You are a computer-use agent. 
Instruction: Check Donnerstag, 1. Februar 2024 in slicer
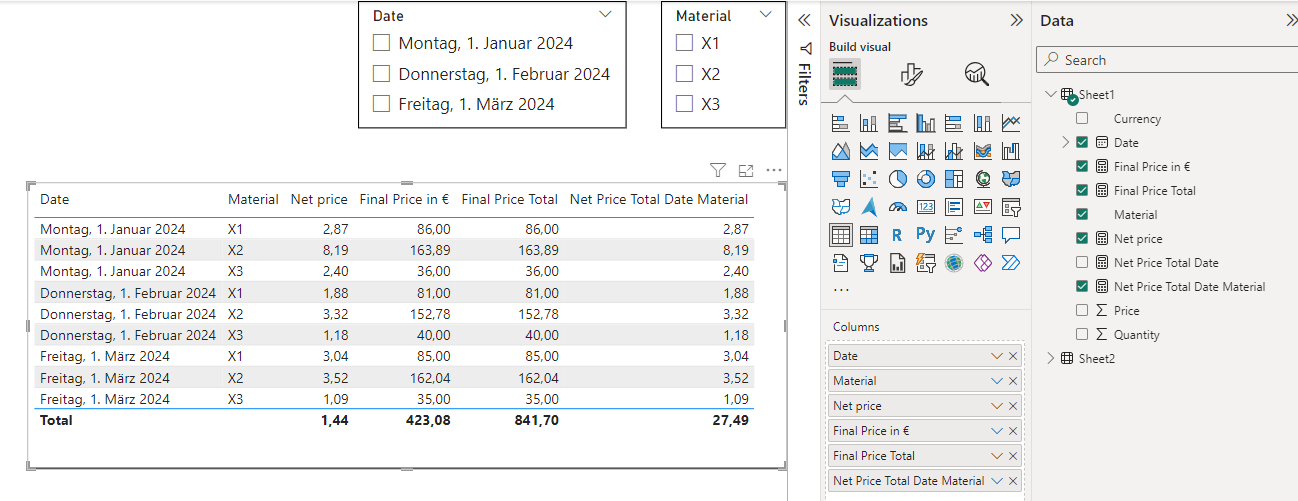[x=381, y=74]
